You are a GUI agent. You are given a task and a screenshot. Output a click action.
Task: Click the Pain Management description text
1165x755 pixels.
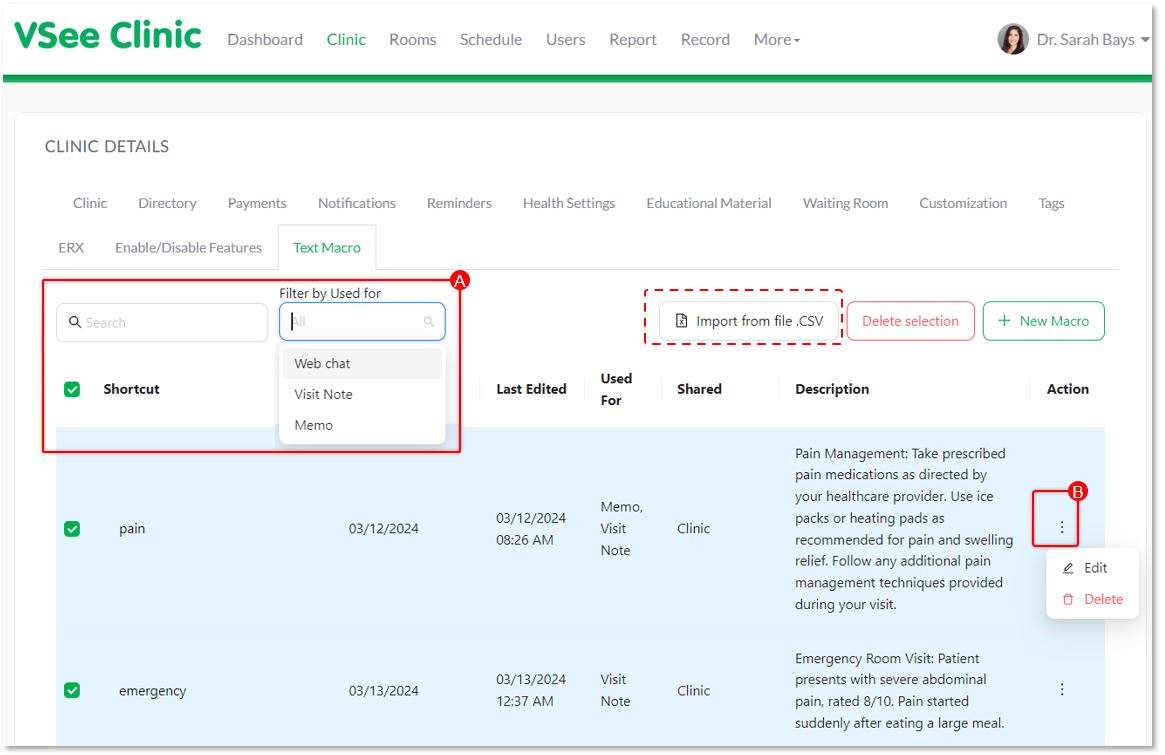(904, 528)
